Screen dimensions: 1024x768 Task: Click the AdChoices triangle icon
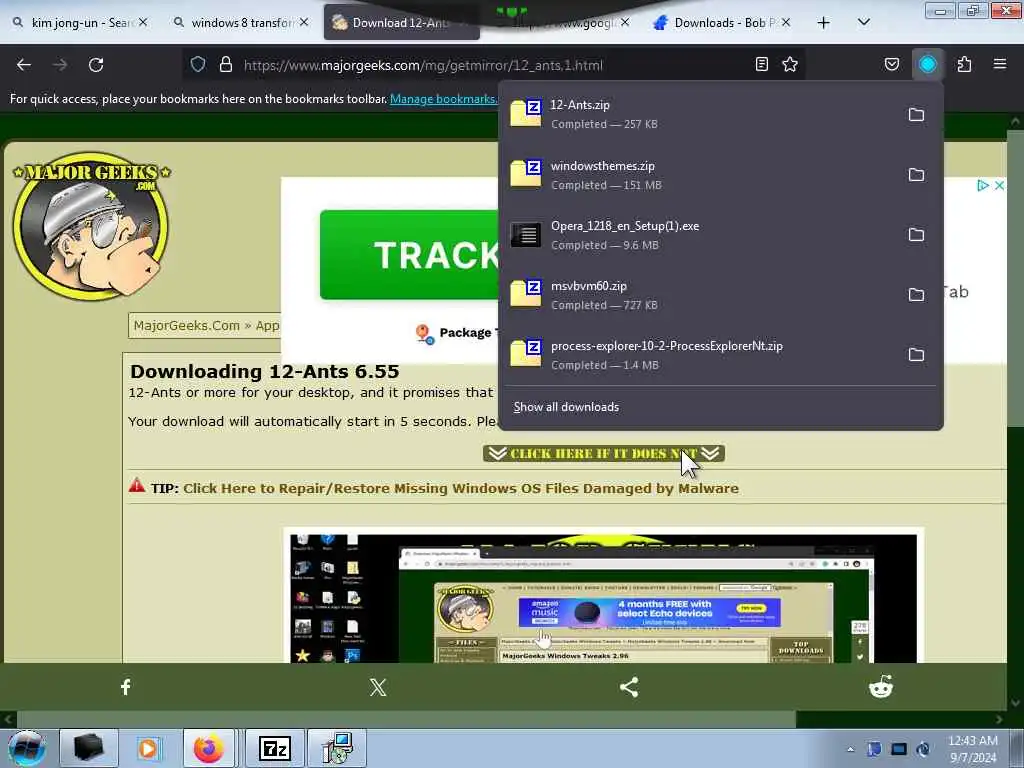coord(982,185)
